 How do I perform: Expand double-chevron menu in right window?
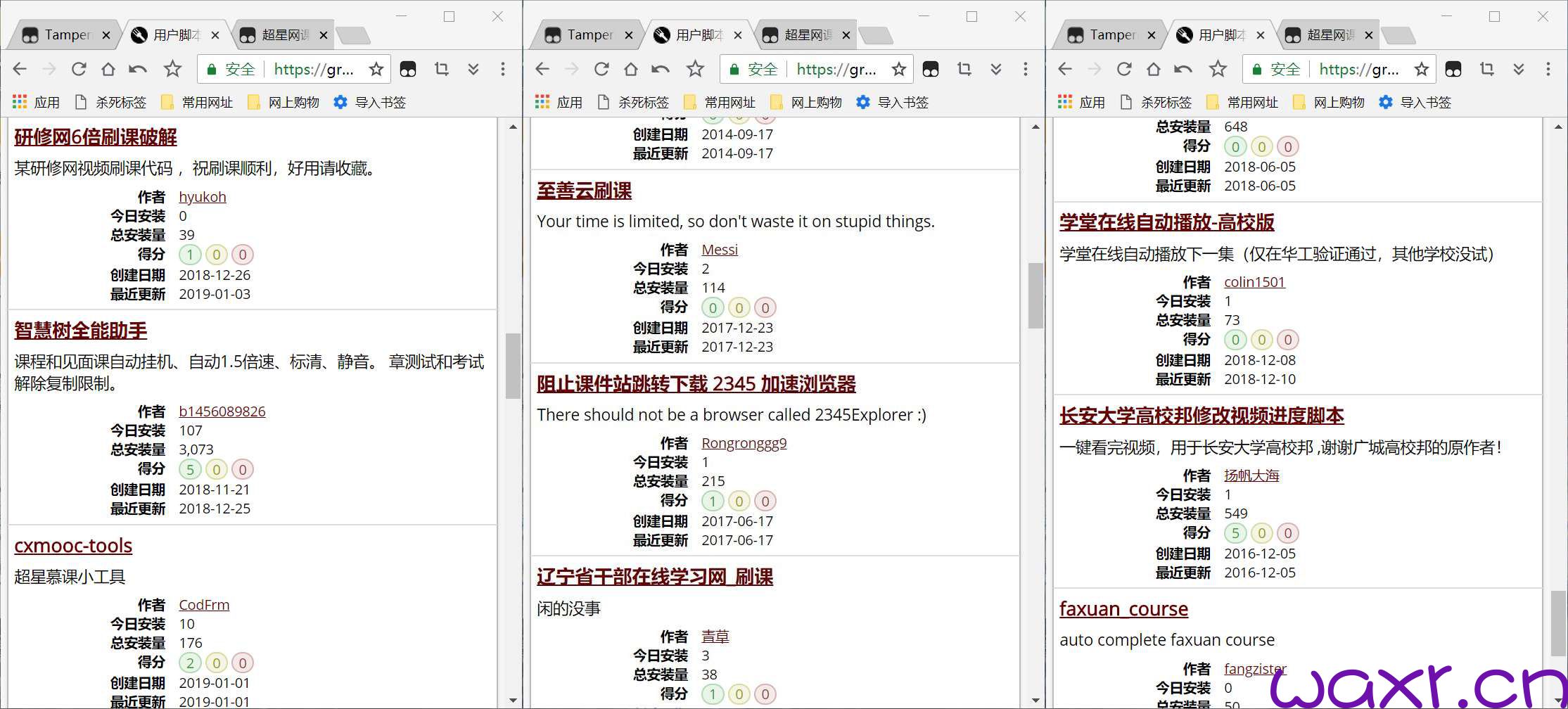click(x=1519, y=69)
